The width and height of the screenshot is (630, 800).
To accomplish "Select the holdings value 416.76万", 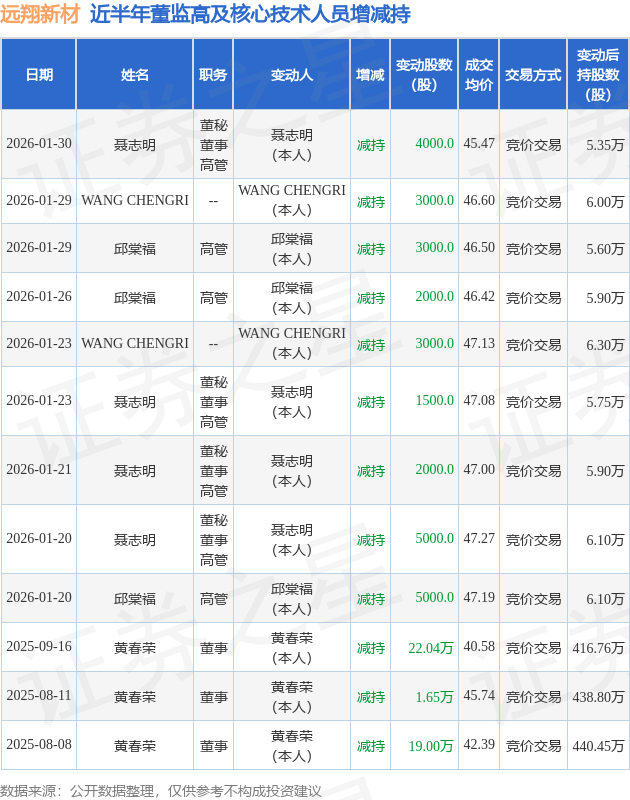I will (598, 648).
